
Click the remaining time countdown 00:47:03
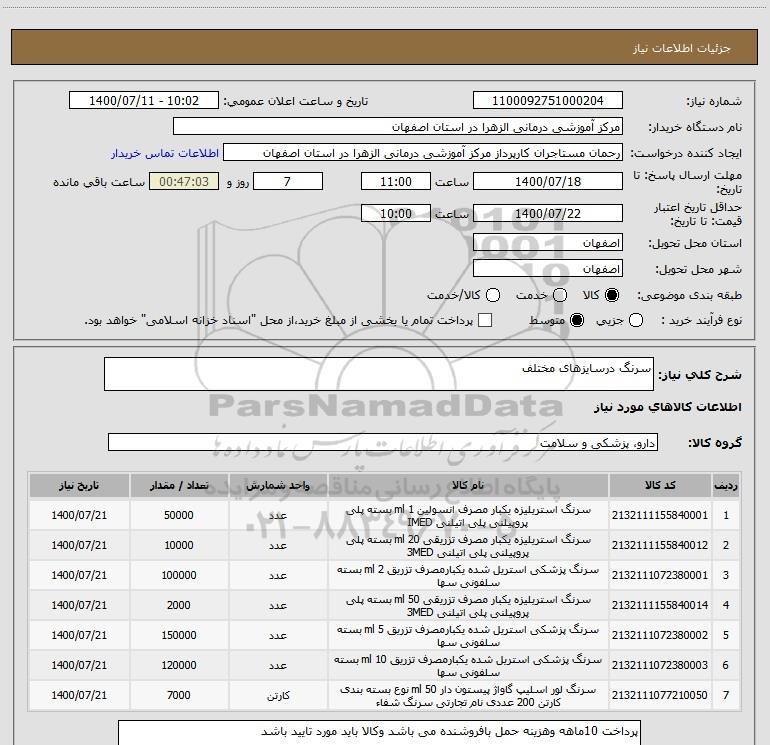pyautogui.click(x=184, y=181)
